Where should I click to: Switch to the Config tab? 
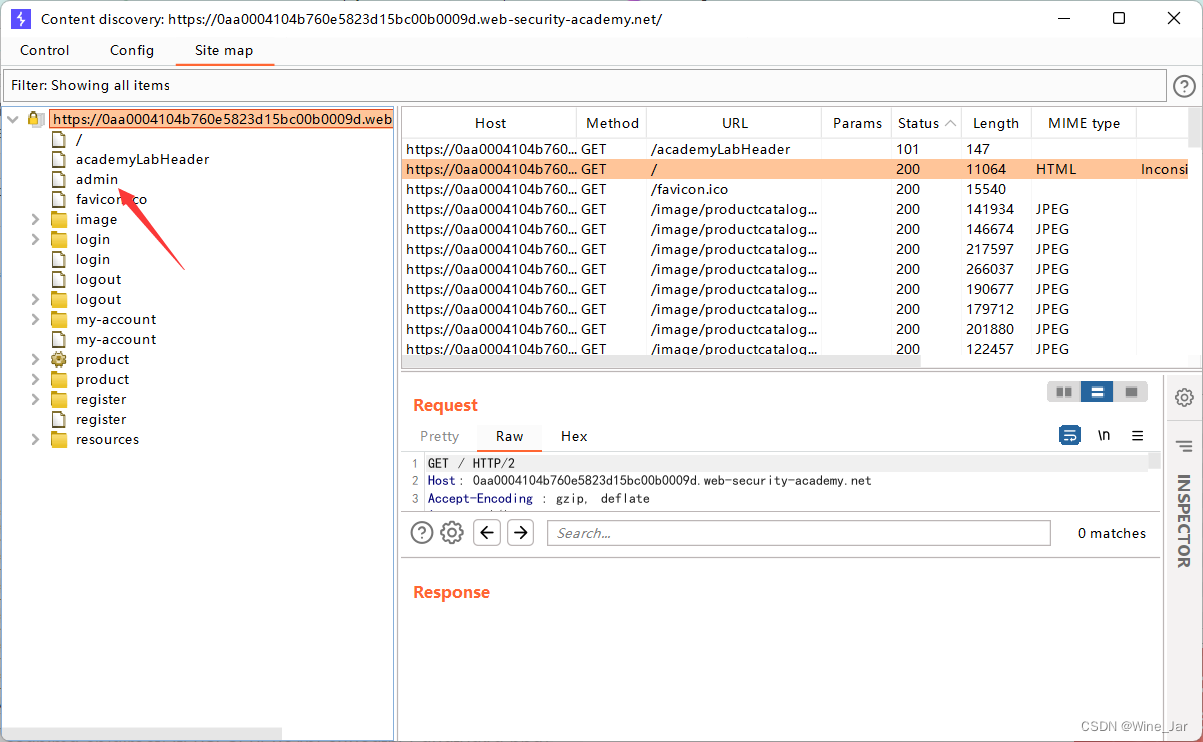coord(132,50)
